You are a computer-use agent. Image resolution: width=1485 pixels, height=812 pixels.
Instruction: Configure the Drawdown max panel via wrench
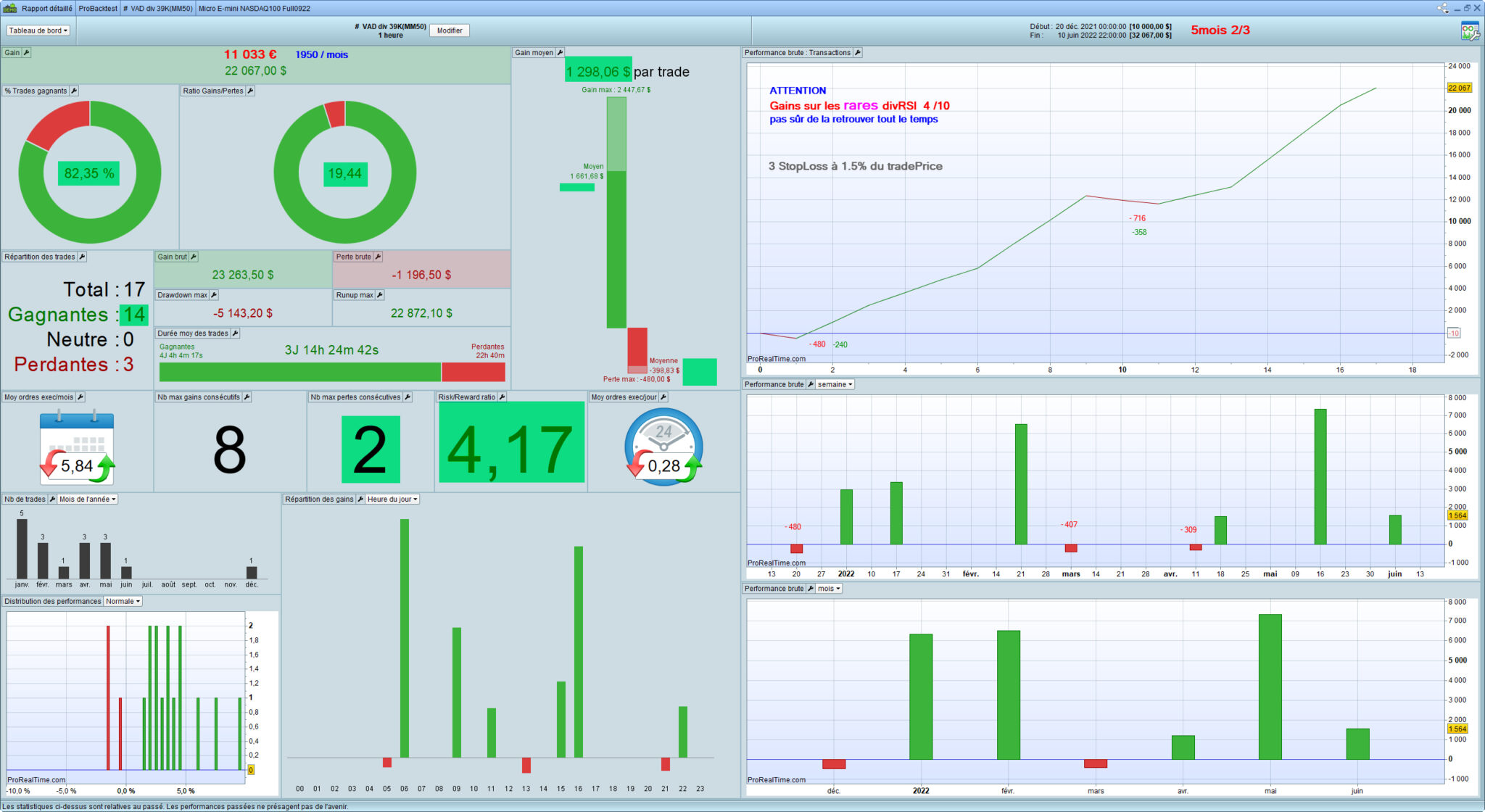click(214, 295)
